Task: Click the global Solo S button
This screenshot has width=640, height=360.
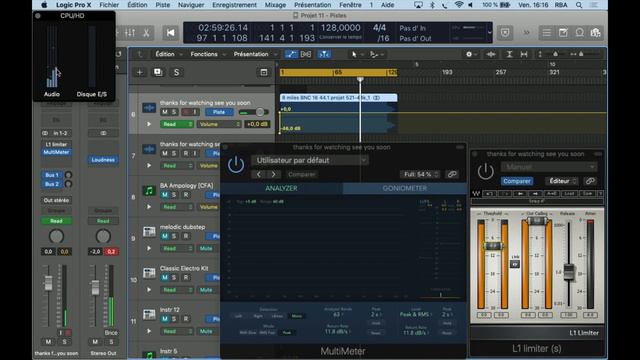Action: (176, 72)
